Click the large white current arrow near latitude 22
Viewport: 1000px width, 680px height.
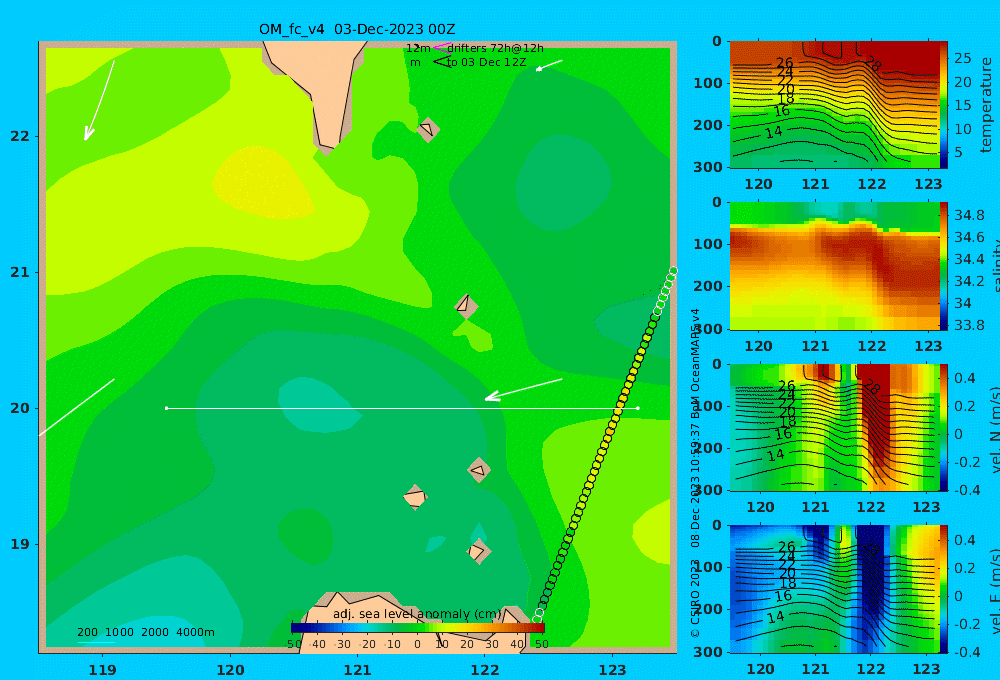pyautogui.click(x=99, y=100)
